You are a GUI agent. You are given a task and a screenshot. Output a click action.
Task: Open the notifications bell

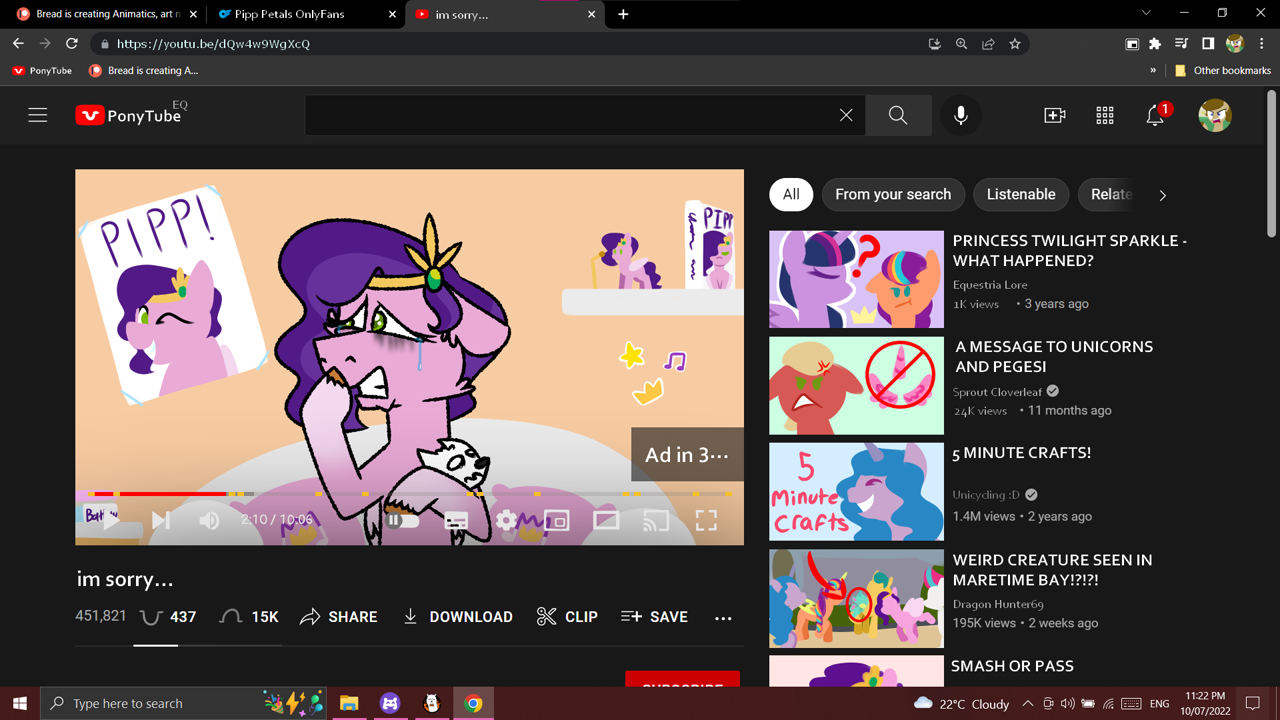coord(1155,116)
